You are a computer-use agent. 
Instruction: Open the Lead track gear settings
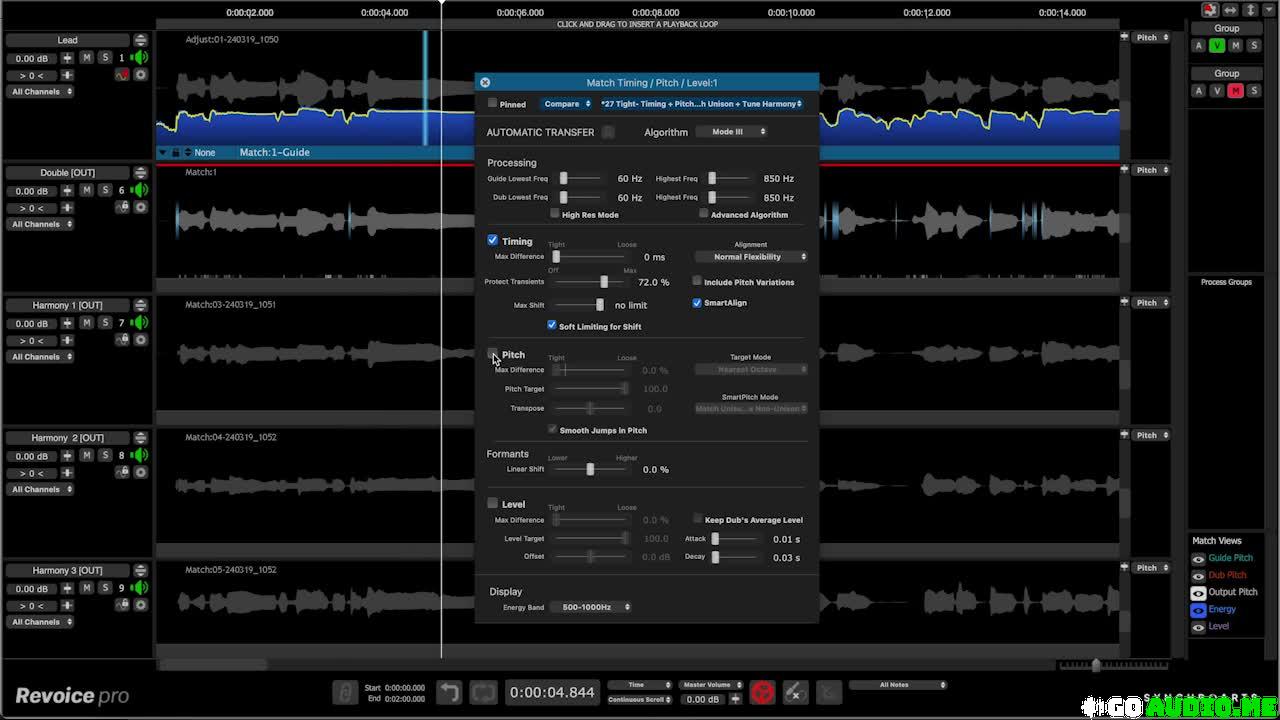pyautogui.click(x=141, y=75)
